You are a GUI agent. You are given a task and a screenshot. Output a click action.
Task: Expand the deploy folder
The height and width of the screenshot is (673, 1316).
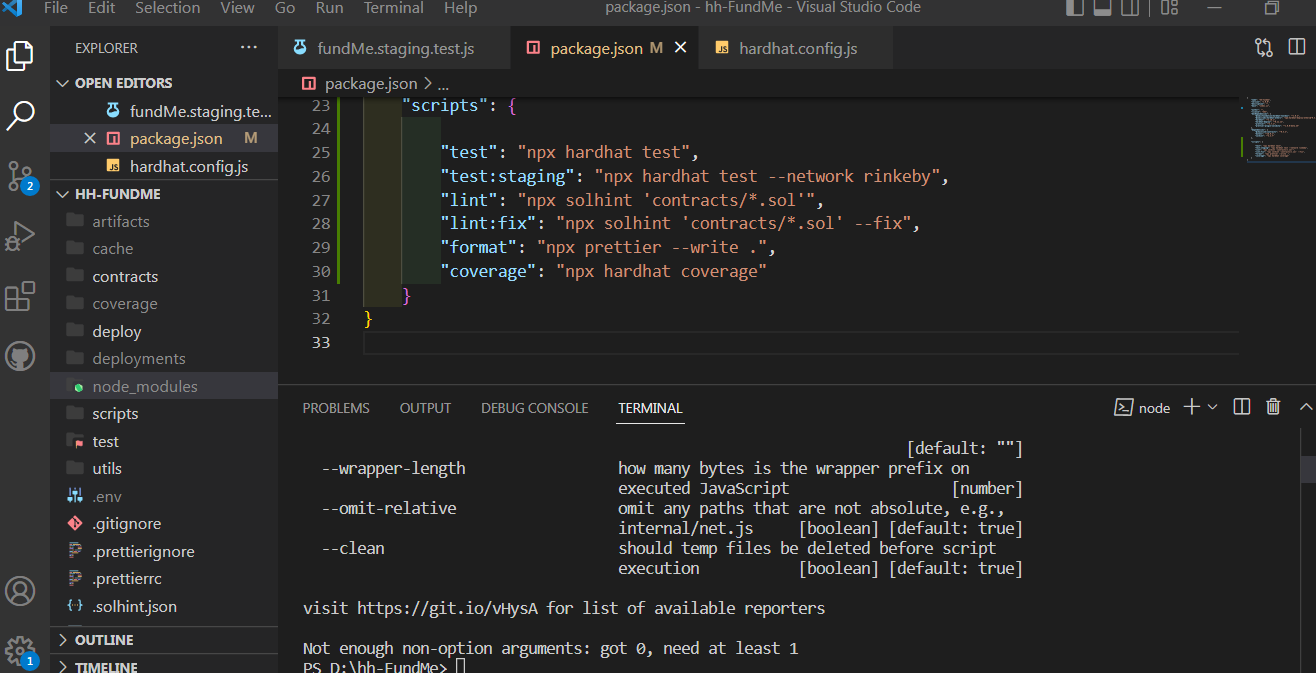click(x=164, y=331)
